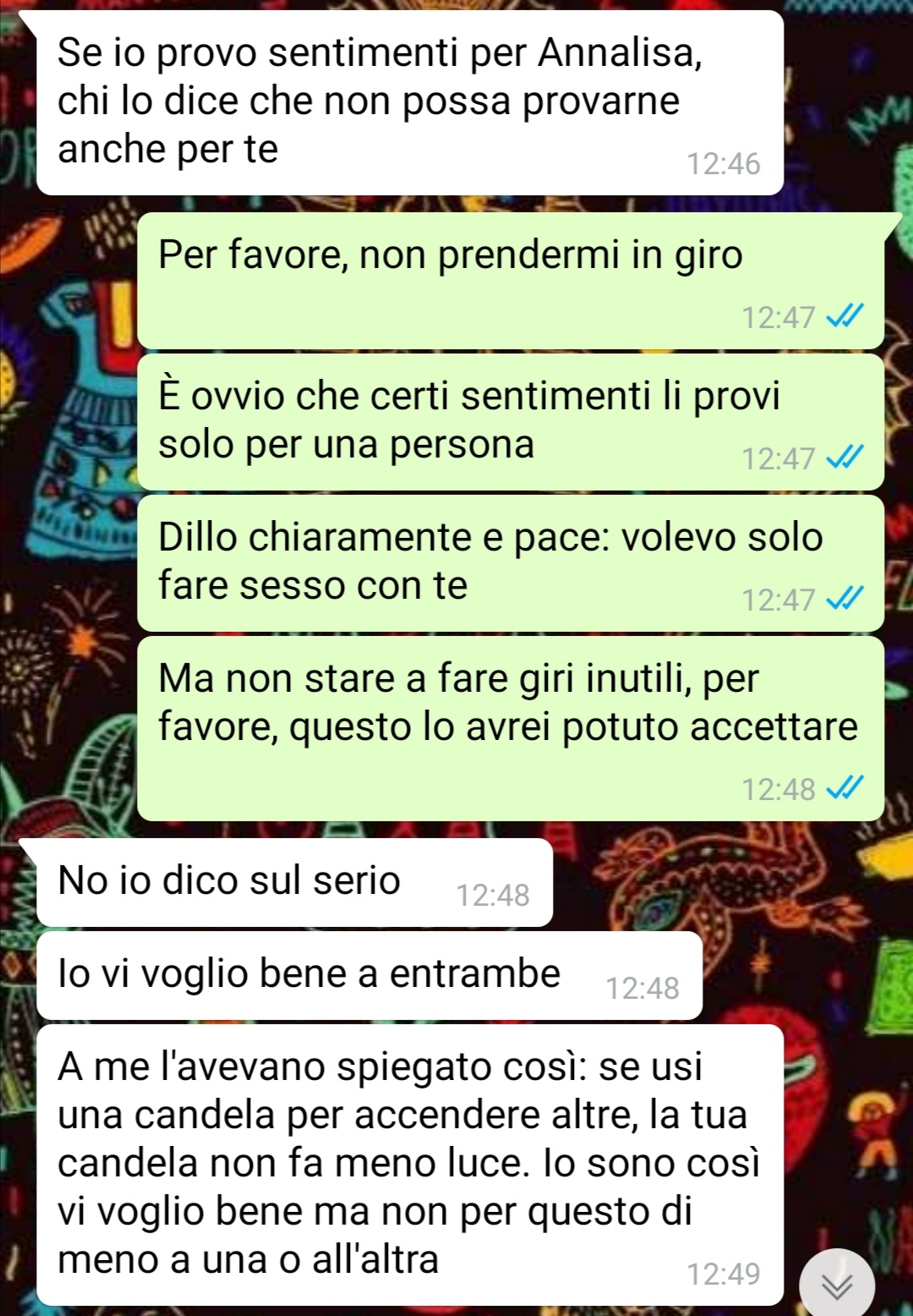Tap blue ticks on 'È ovvio che certi' message
The height and width of the screenshot is (1316, 913).
845,458
